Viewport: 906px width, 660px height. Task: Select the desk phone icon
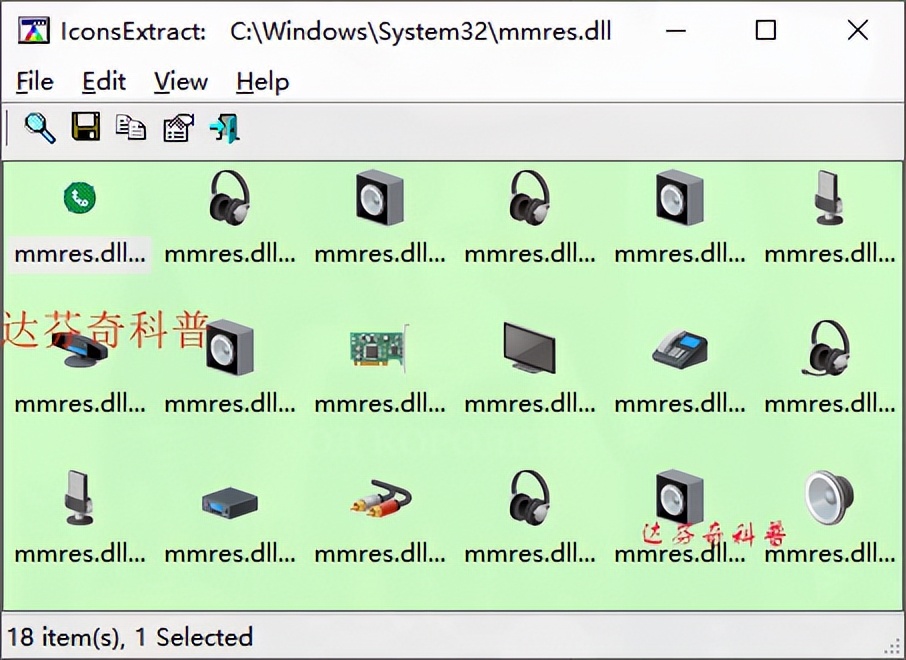[679, 348]
